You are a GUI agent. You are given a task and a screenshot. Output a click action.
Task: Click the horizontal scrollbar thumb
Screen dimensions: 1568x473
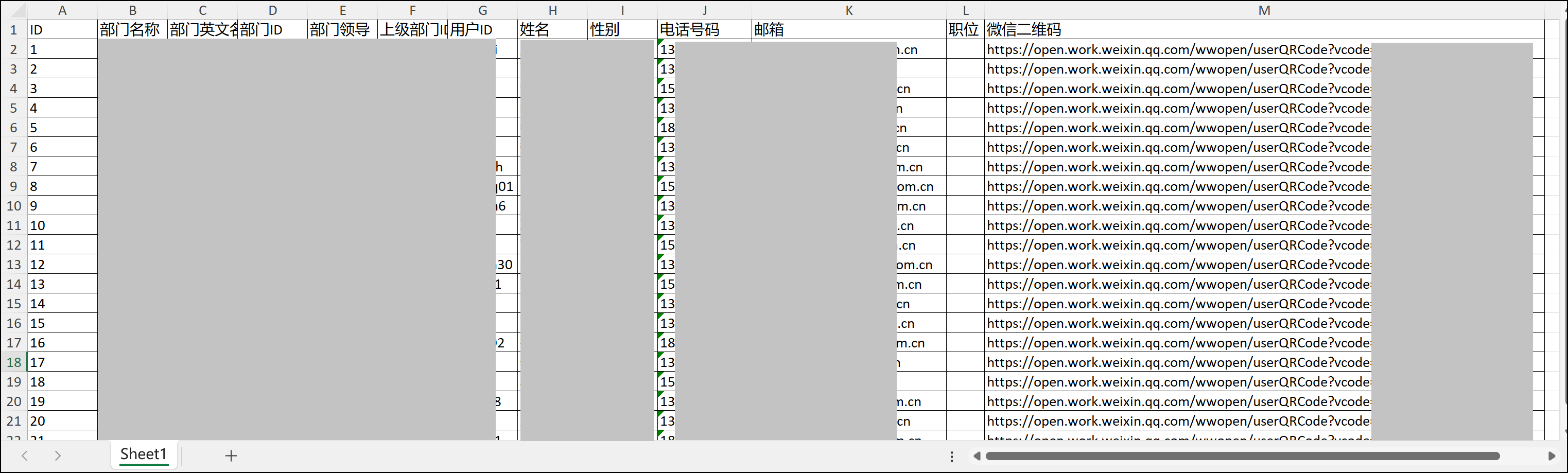click(x=1242, y=456)
